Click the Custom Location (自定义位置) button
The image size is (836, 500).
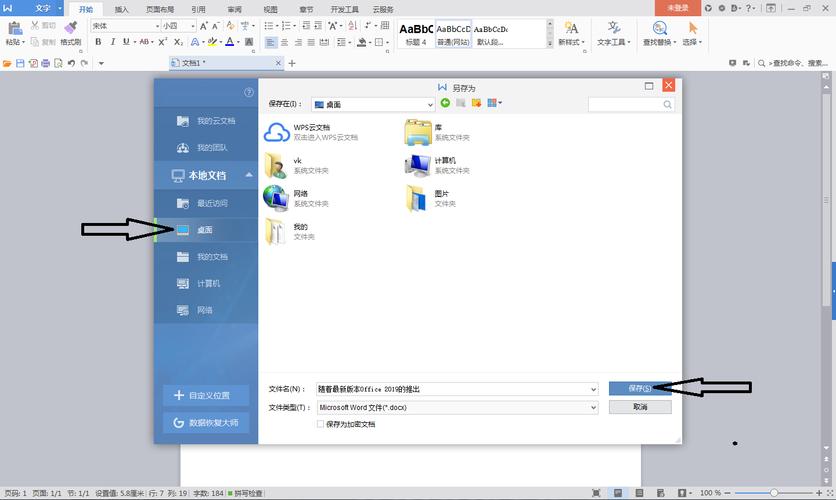coord(206,396)
